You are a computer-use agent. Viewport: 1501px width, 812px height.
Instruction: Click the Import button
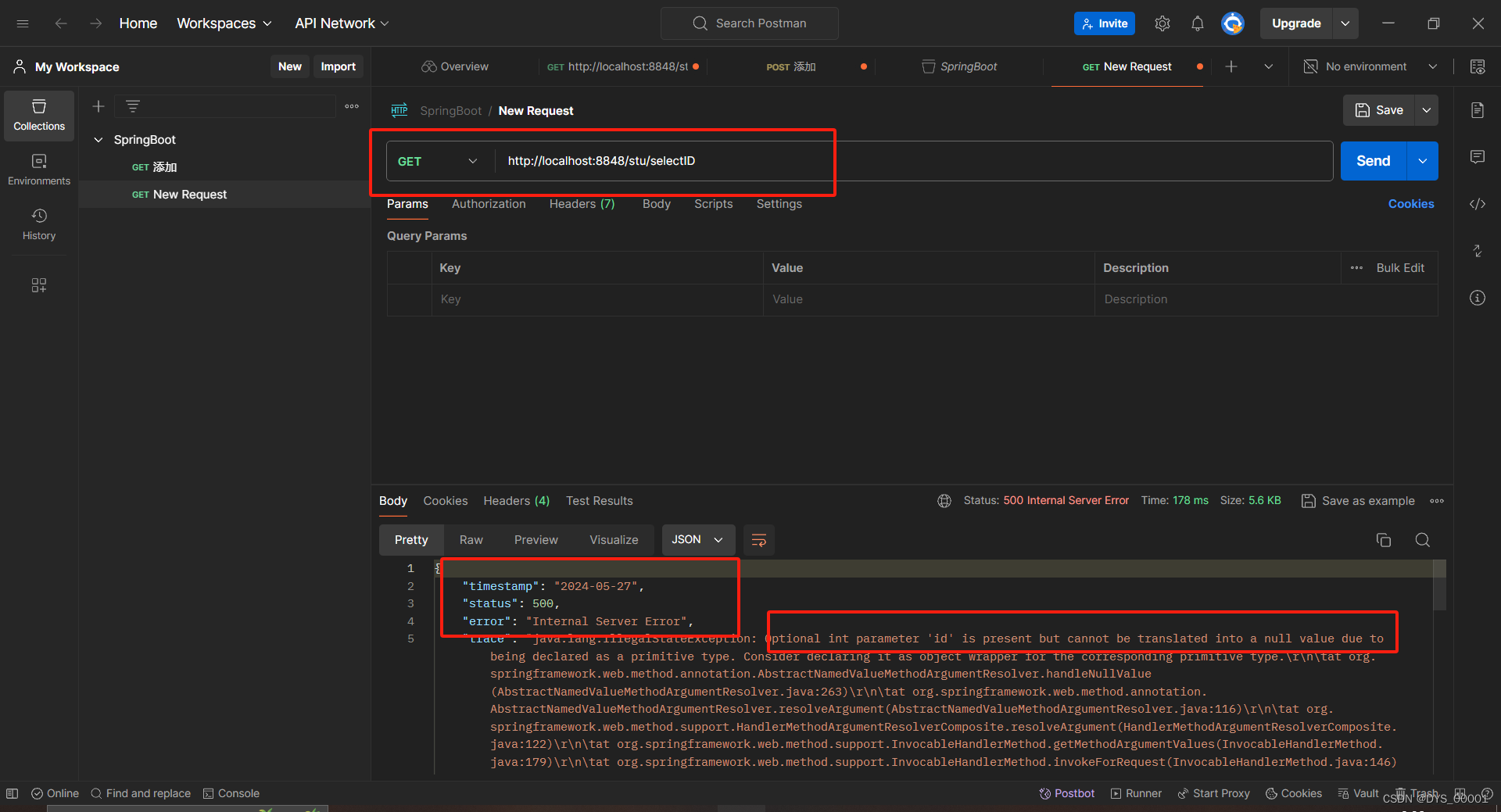click(338, 66)
